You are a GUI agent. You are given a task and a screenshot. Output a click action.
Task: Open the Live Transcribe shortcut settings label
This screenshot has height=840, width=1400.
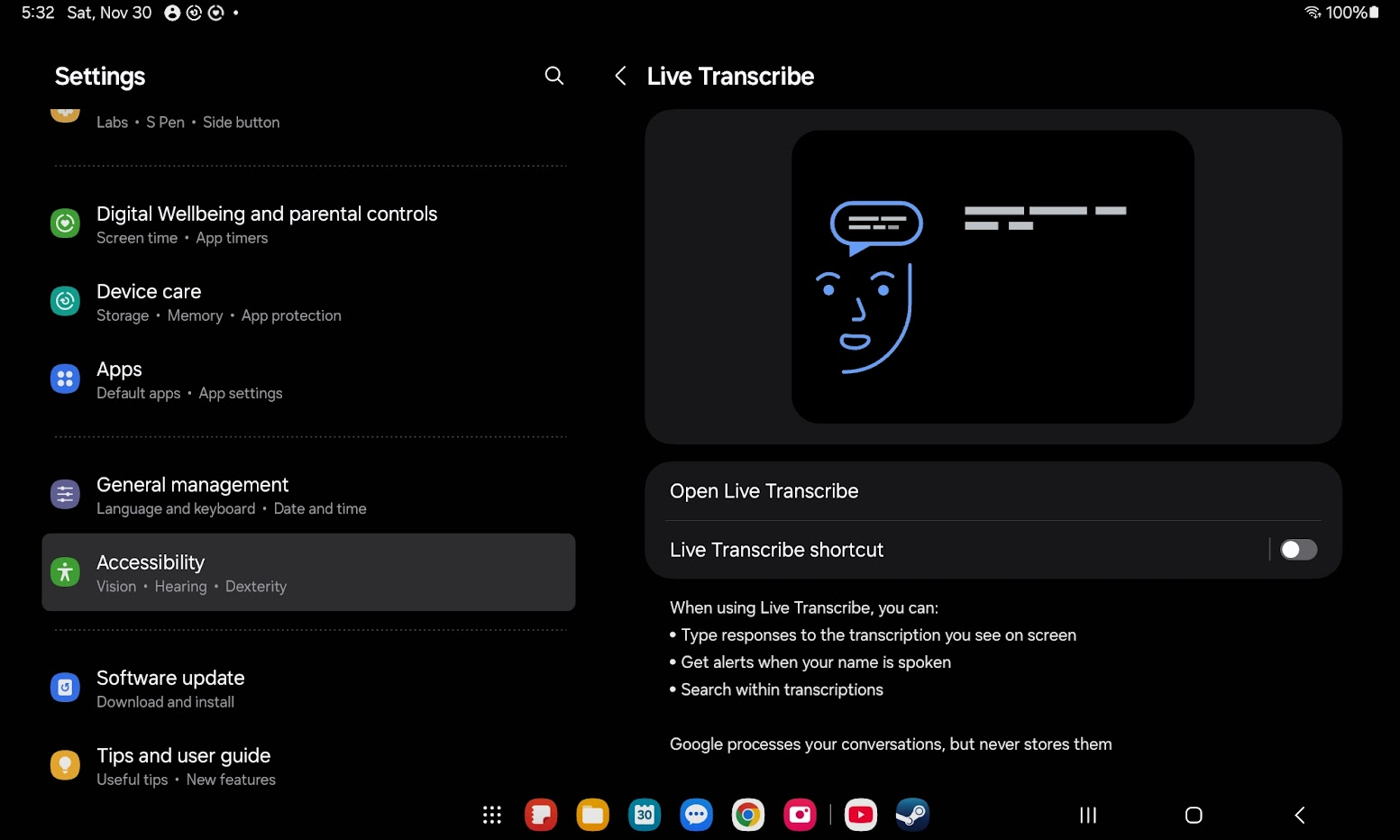click(x=776, y=550)
